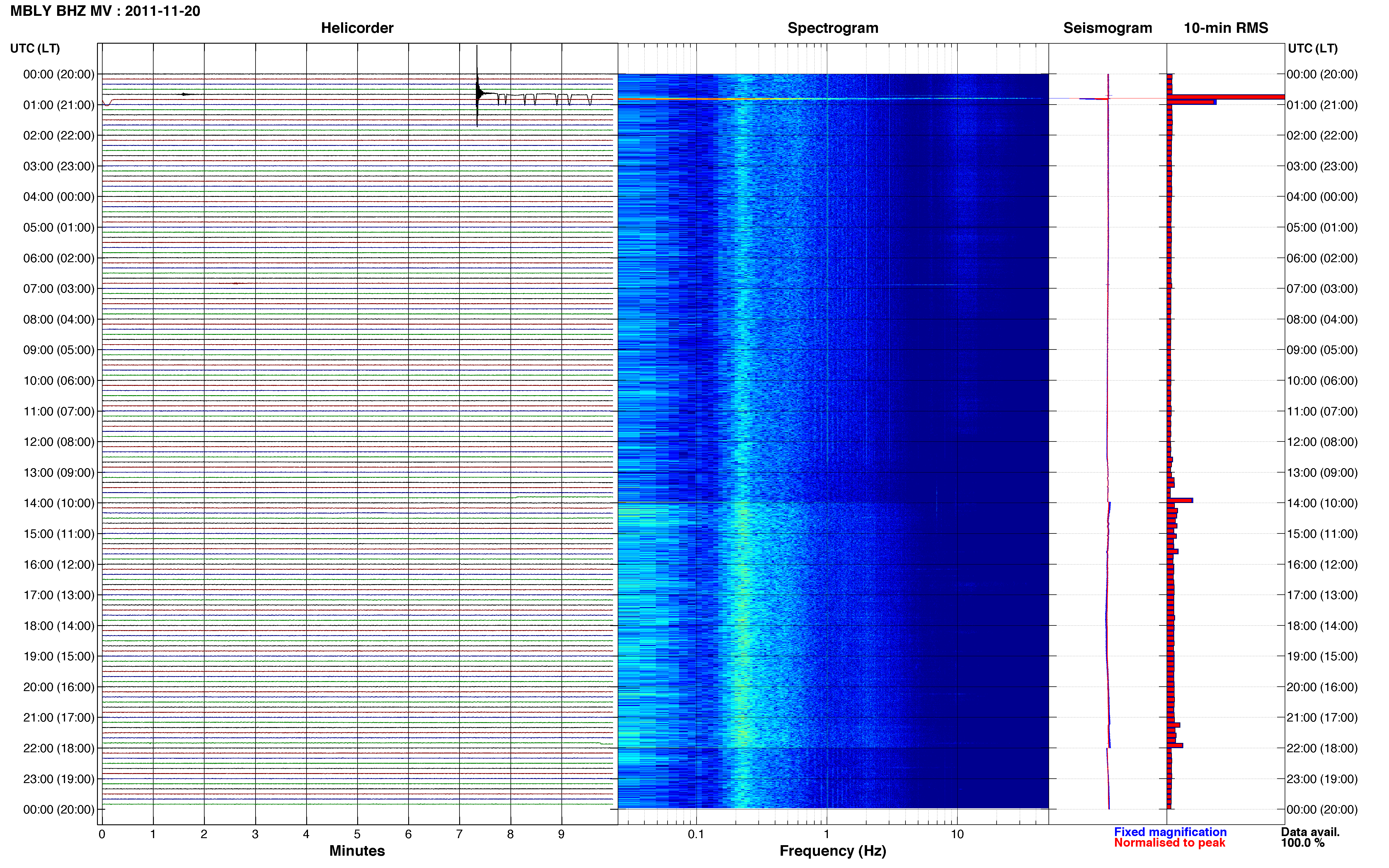1389x868 pixels.
Task: Select the Helicorder panel heading
Action: (357, 28)
